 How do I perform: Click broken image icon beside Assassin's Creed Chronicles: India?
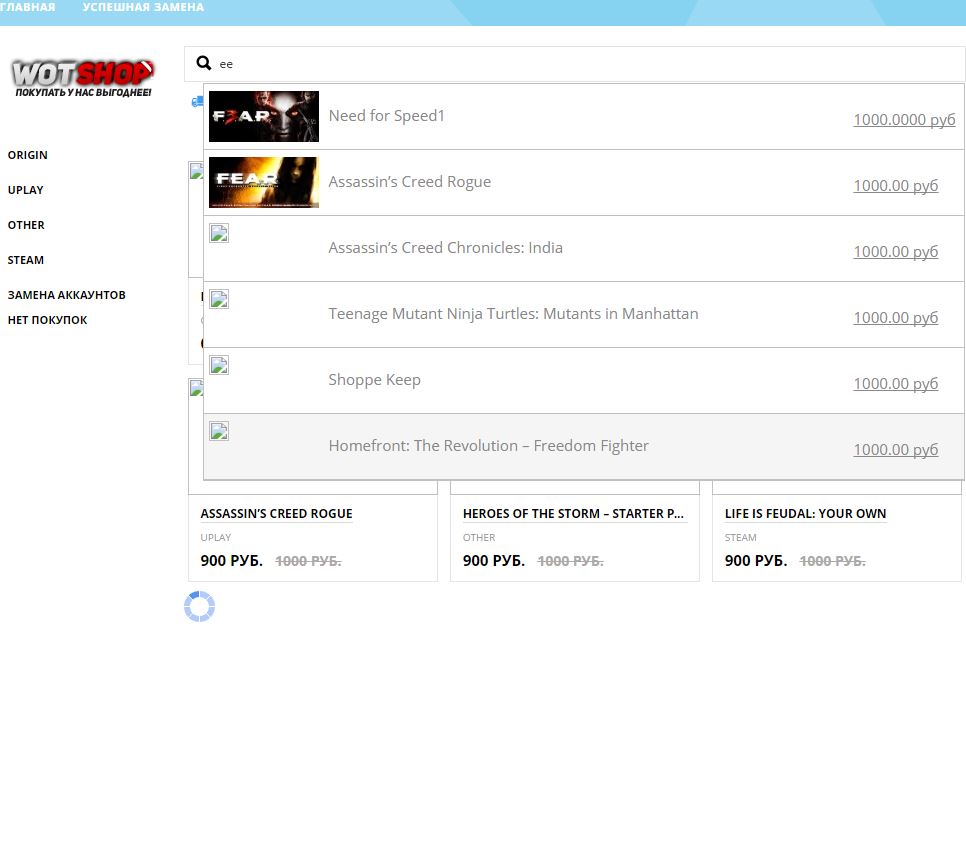[x=219, y=233]
